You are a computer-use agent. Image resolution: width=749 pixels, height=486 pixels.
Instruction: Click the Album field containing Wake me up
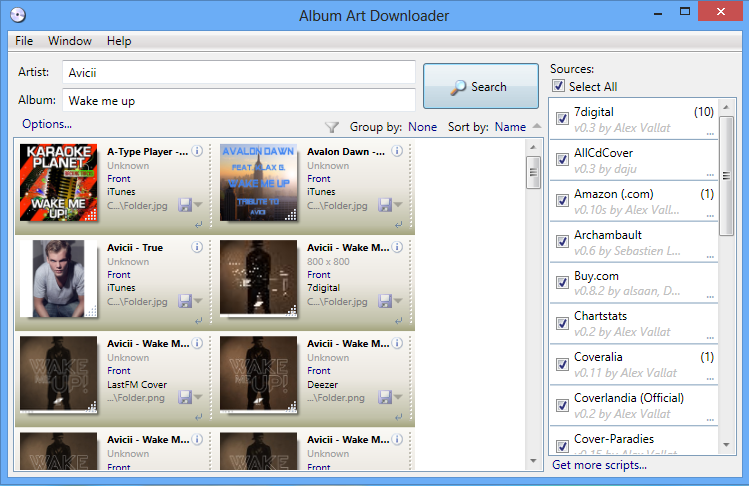(x=239, y=100)
